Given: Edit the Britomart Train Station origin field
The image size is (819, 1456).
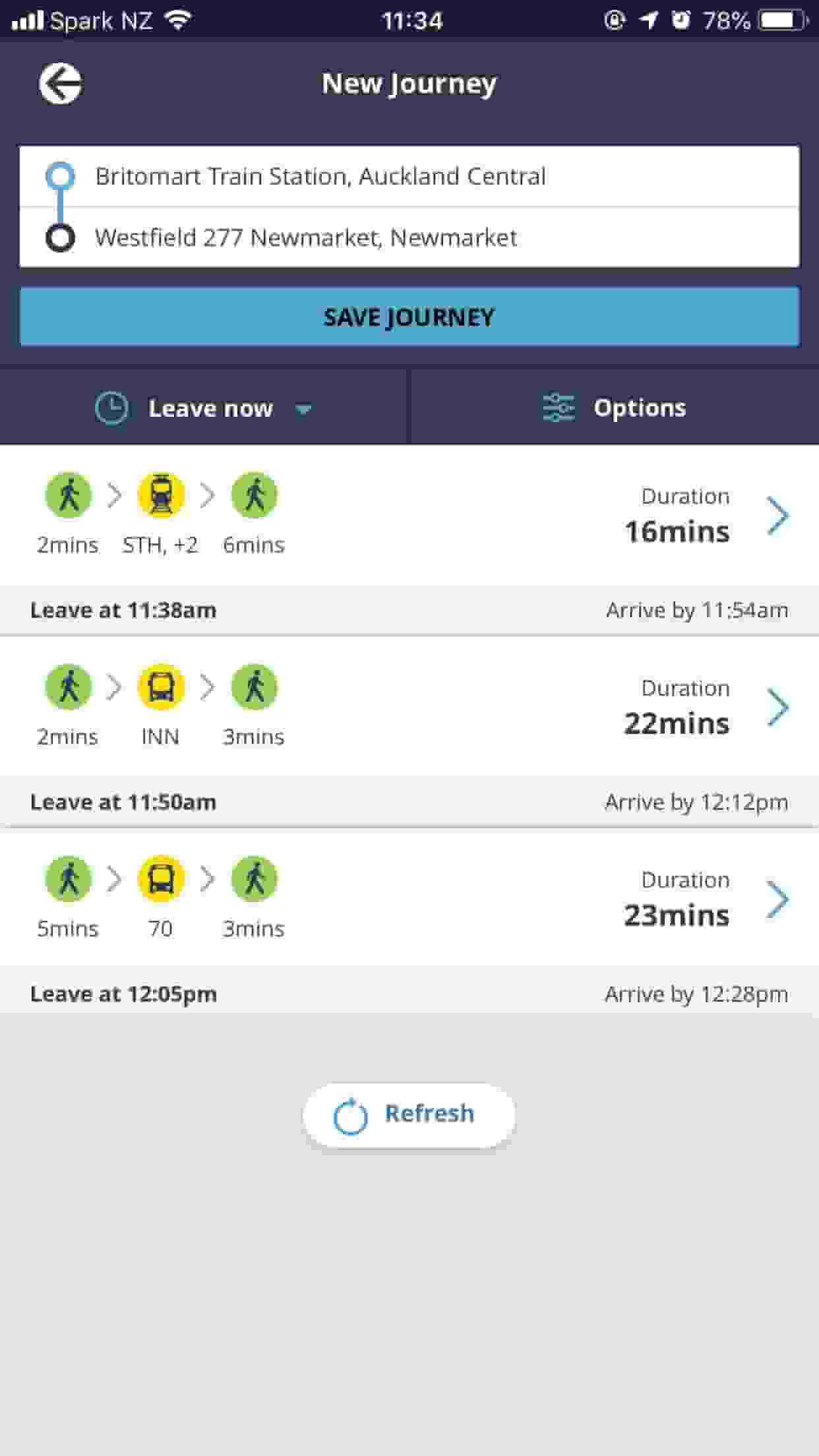Looking at the screenshot, I should (409, 176).
